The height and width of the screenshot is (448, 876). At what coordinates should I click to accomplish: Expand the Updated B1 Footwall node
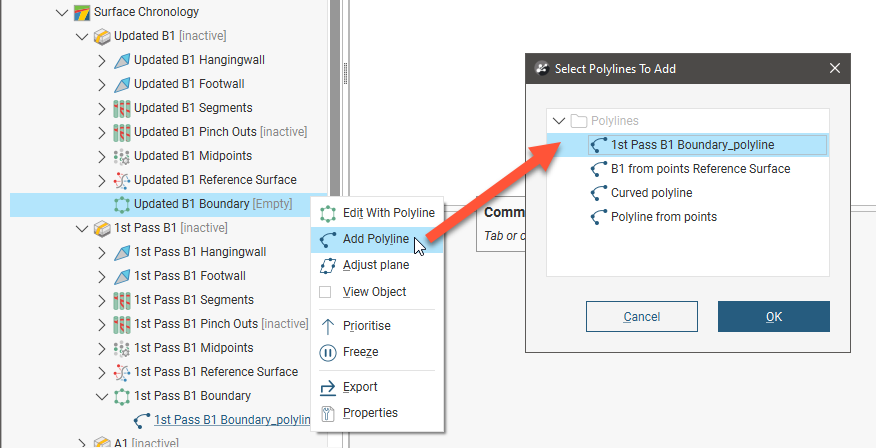pos(102,84)
